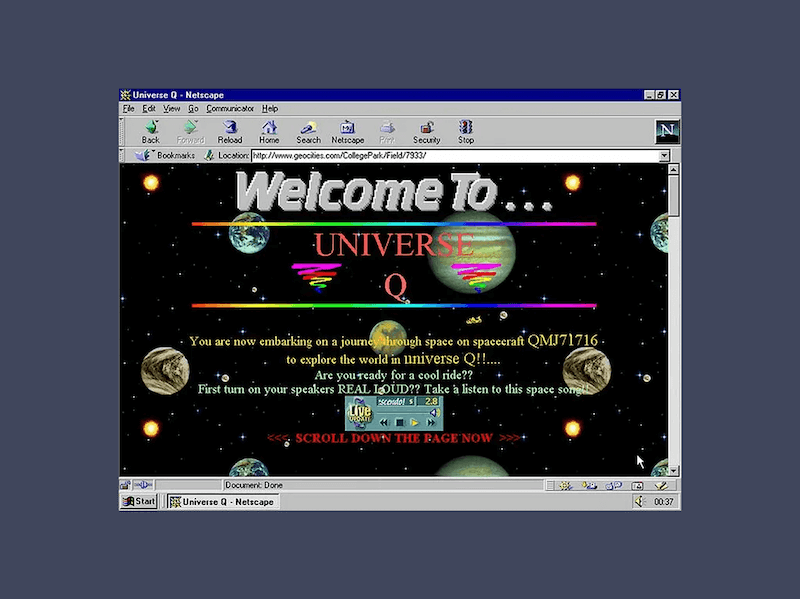The width and height of the screenshot is (800, 599).
Task: Open the Location bar history dropdown
Action: click(x=663, y=156)
